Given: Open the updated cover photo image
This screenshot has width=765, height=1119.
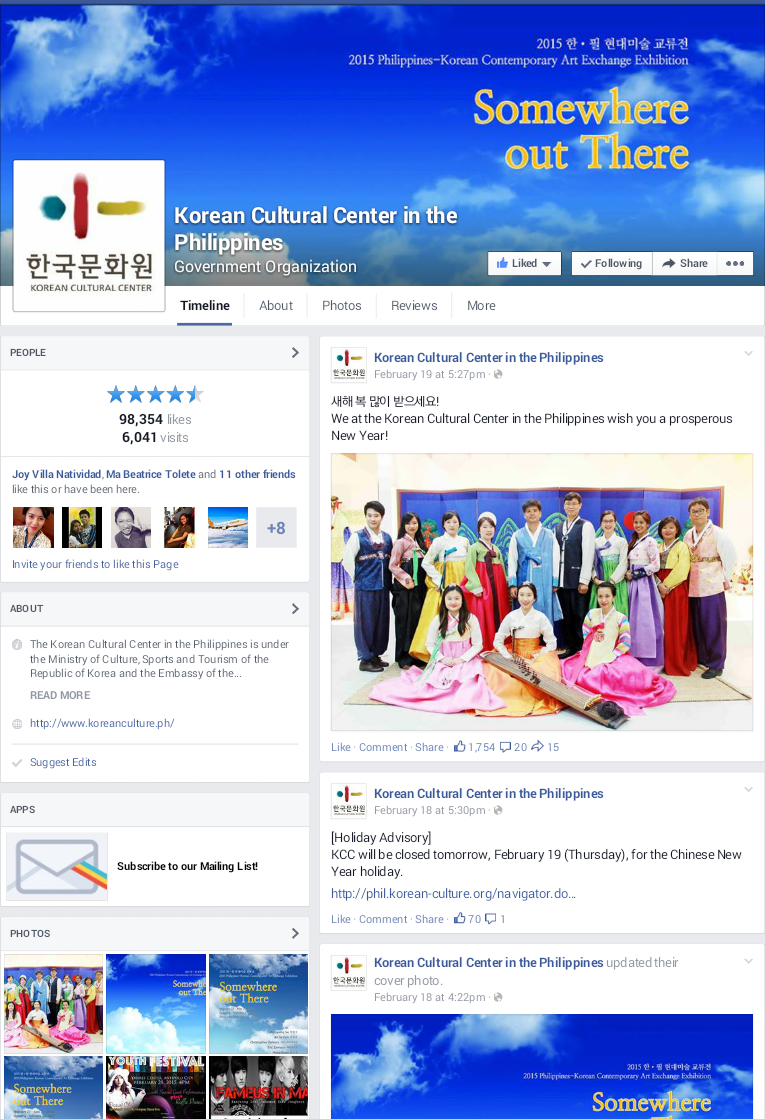Looking at the screenshot, I should 542,1066.
